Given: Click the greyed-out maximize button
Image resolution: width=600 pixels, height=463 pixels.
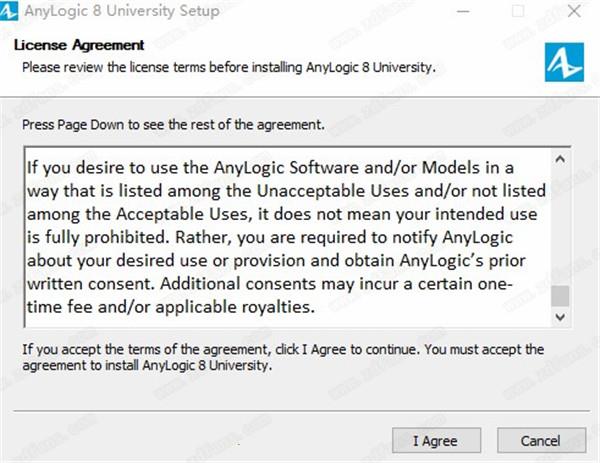Looking at the screenshot, I should [518, 11].
